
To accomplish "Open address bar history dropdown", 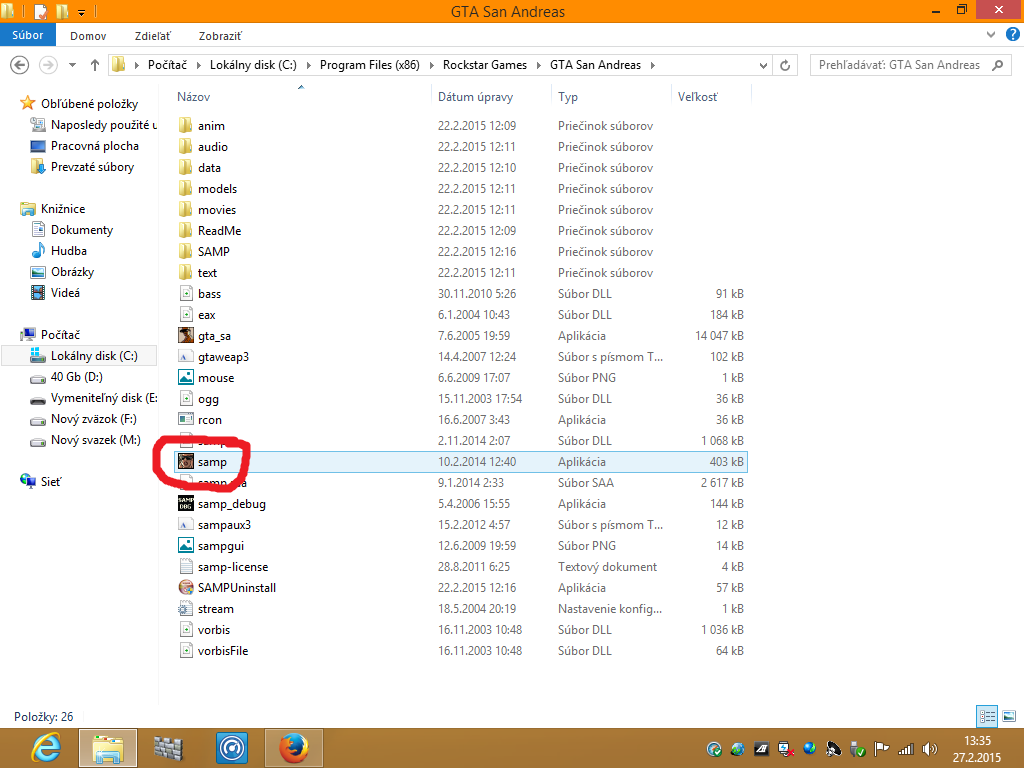I will pos(763,65).
